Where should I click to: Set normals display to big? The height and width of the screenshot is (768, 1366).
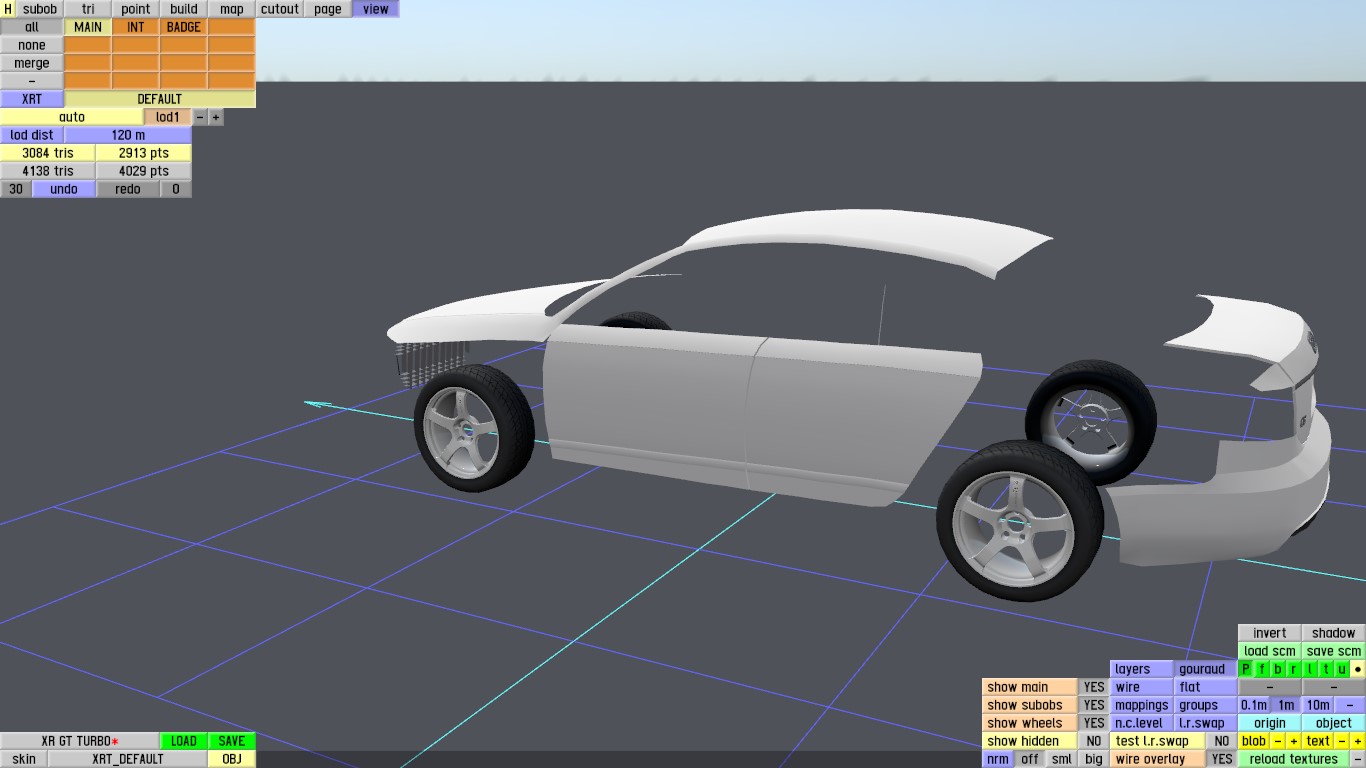pos(1094,759)
